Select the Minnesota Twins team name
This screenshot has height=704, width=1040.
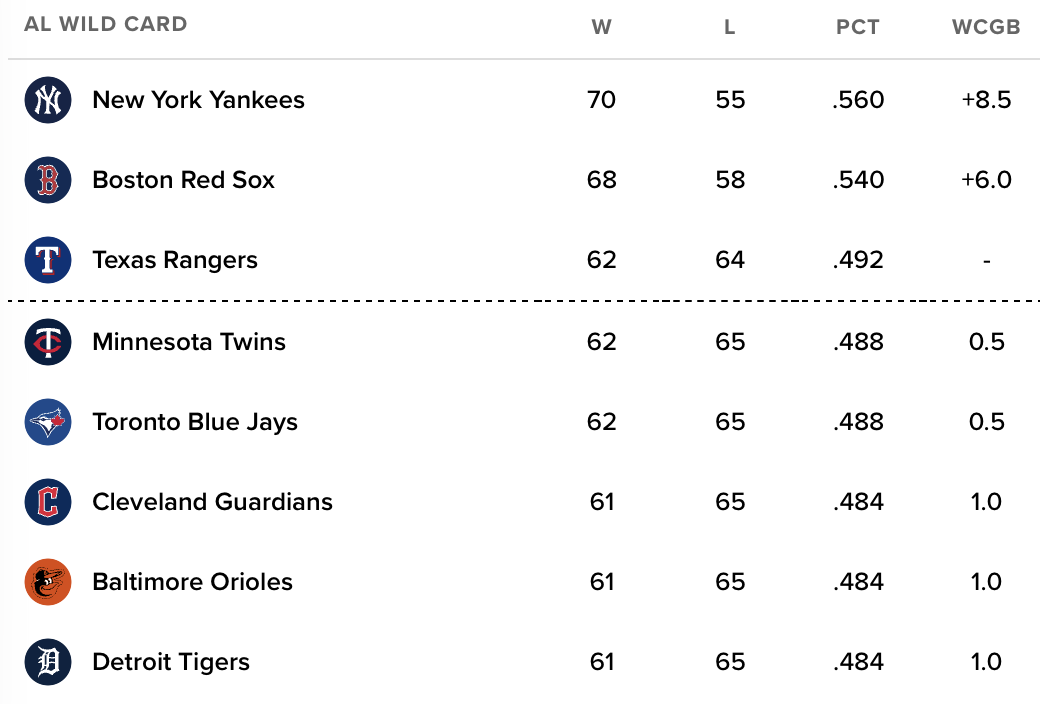pos(189,342)
